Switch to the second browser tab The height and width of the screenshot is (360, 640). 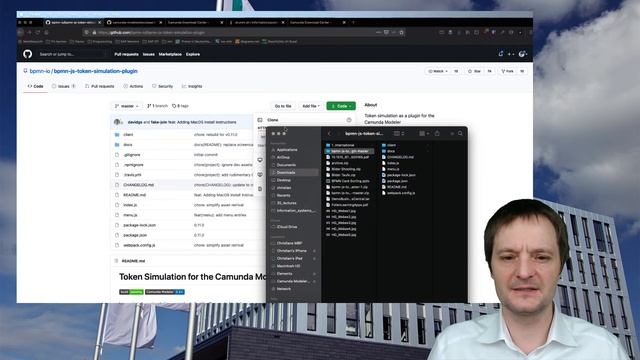[133, 22]
